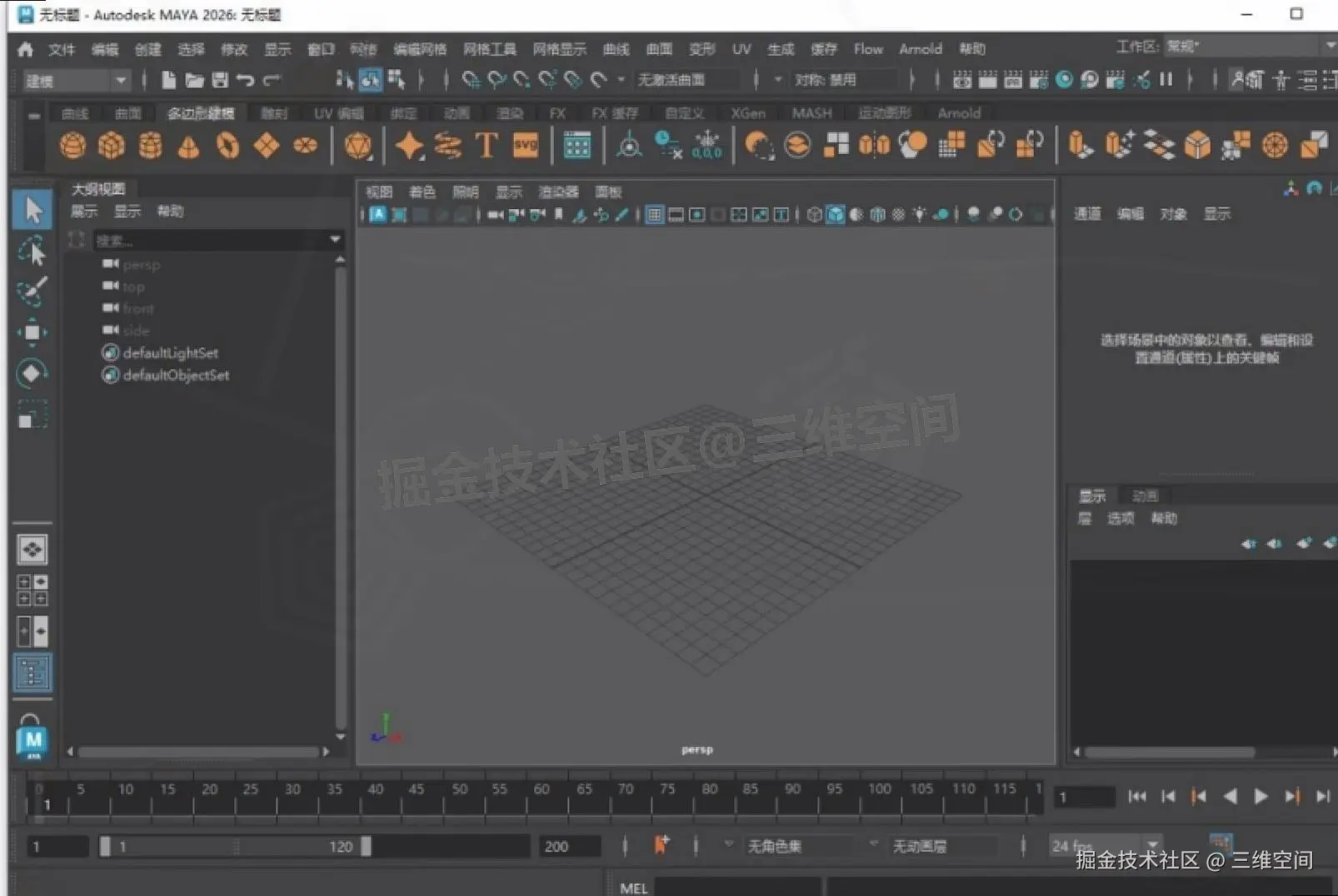The height and width of the screenshot is (896, 1338).
Task: Select the Move tool in the toolbox
Action: [32, 331]
